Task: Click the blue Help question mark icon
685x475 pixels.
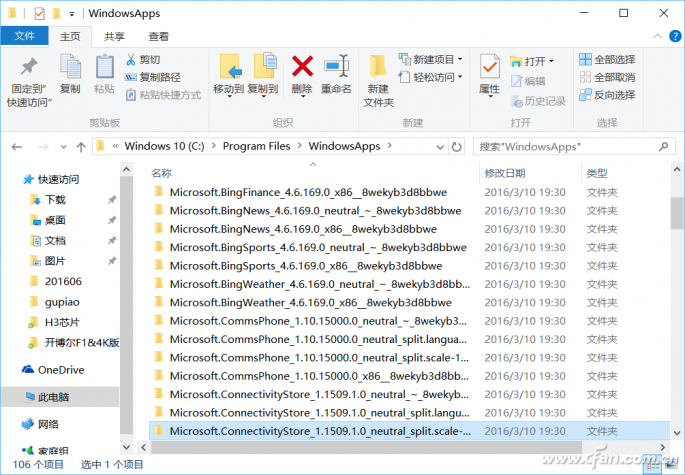Action: [675, 36]
